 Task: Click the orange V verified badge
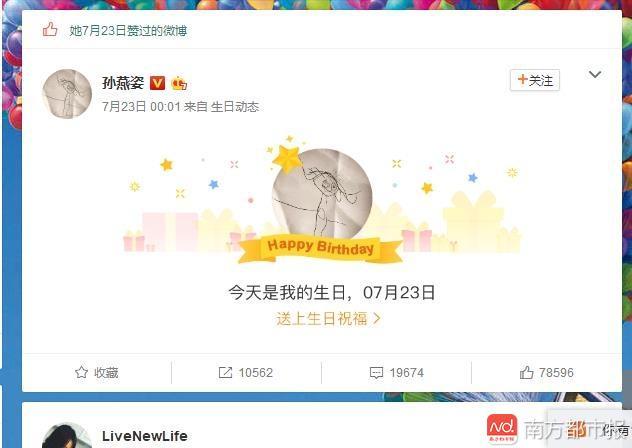[x=157, y=83]
